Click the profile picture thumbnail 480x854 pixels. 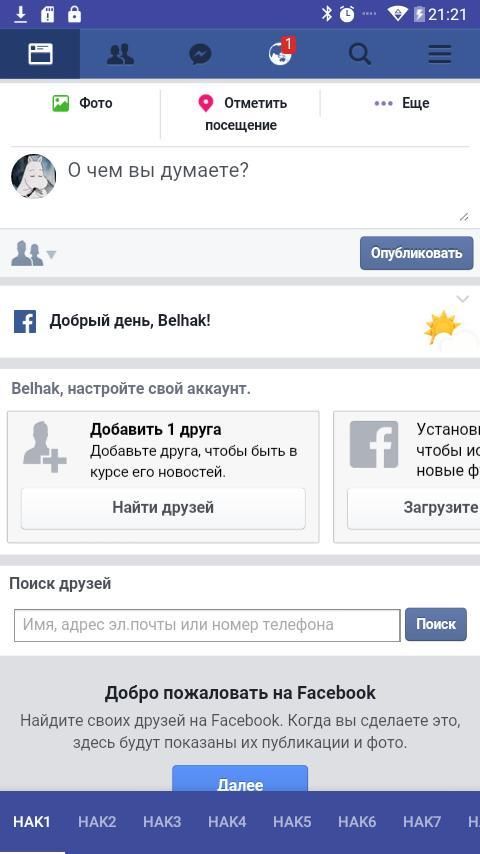(x=34, y=176)
